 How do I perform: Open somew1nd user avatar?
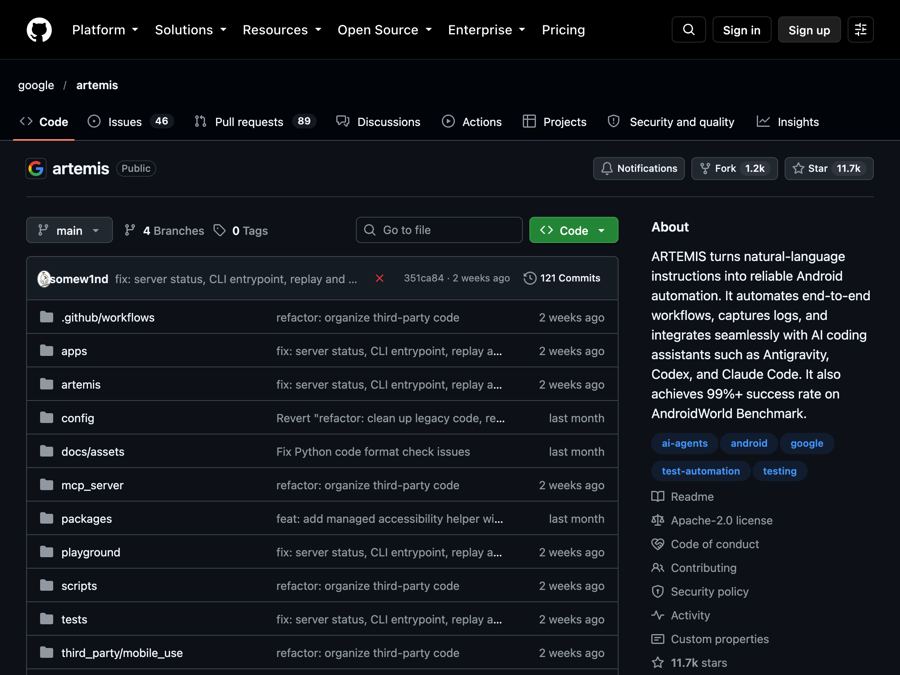[44, 278]
